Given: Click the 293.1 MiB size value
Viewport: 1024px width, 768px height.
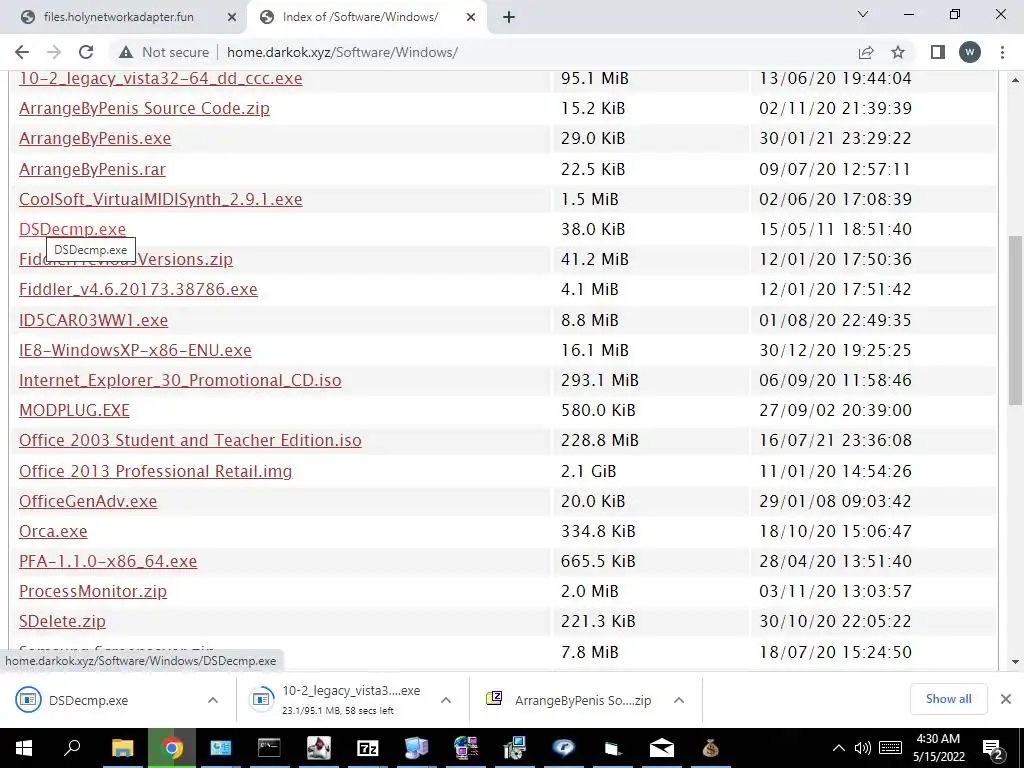Looking at the screenshot, I should click(600, 380).
